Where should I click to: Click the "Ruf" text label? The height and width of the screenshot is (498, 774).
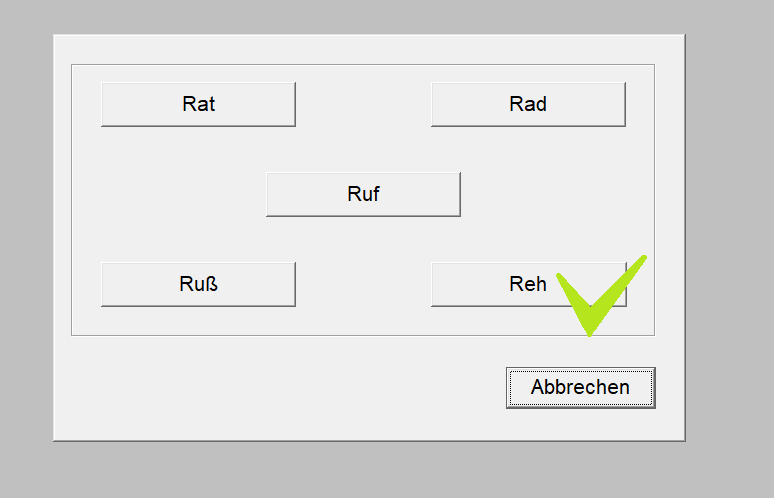(363, 194)
